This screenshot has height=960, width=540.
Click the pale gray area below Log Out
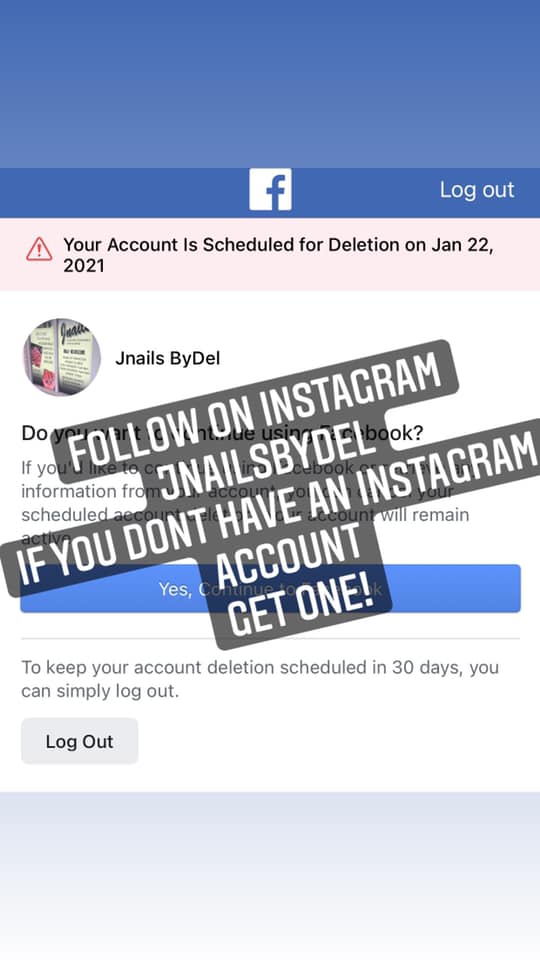(x=270, y=876)
